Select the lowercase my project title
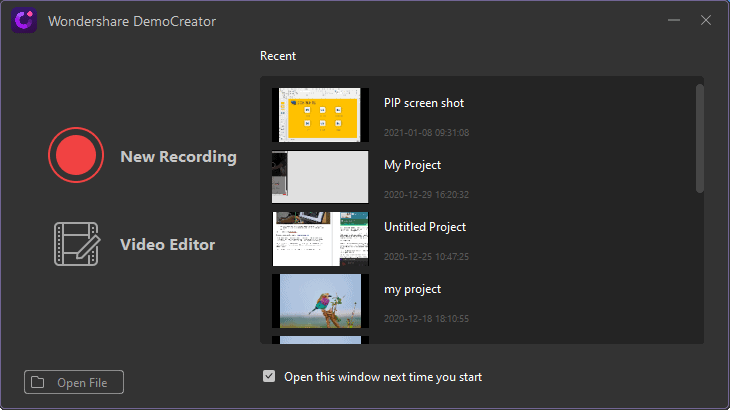 coord(412,289)
